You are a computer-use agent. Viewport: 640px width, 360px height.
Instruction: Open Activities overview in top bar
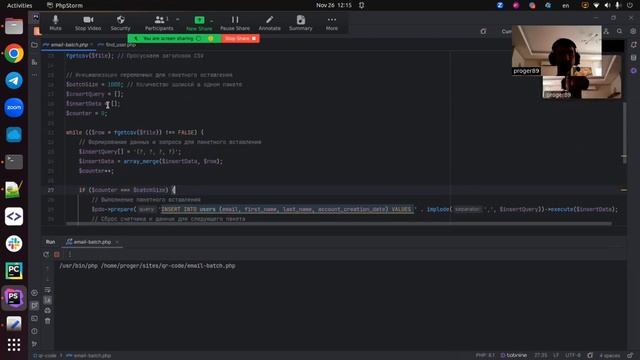(20, 5)
